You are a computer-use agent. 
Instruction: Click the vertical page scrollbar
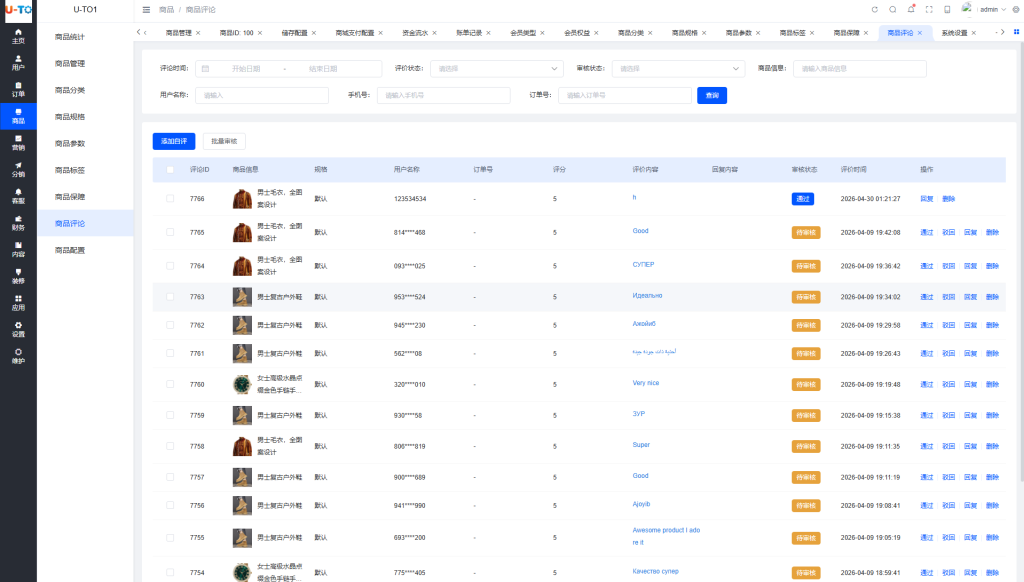[x=1021, y=261]
